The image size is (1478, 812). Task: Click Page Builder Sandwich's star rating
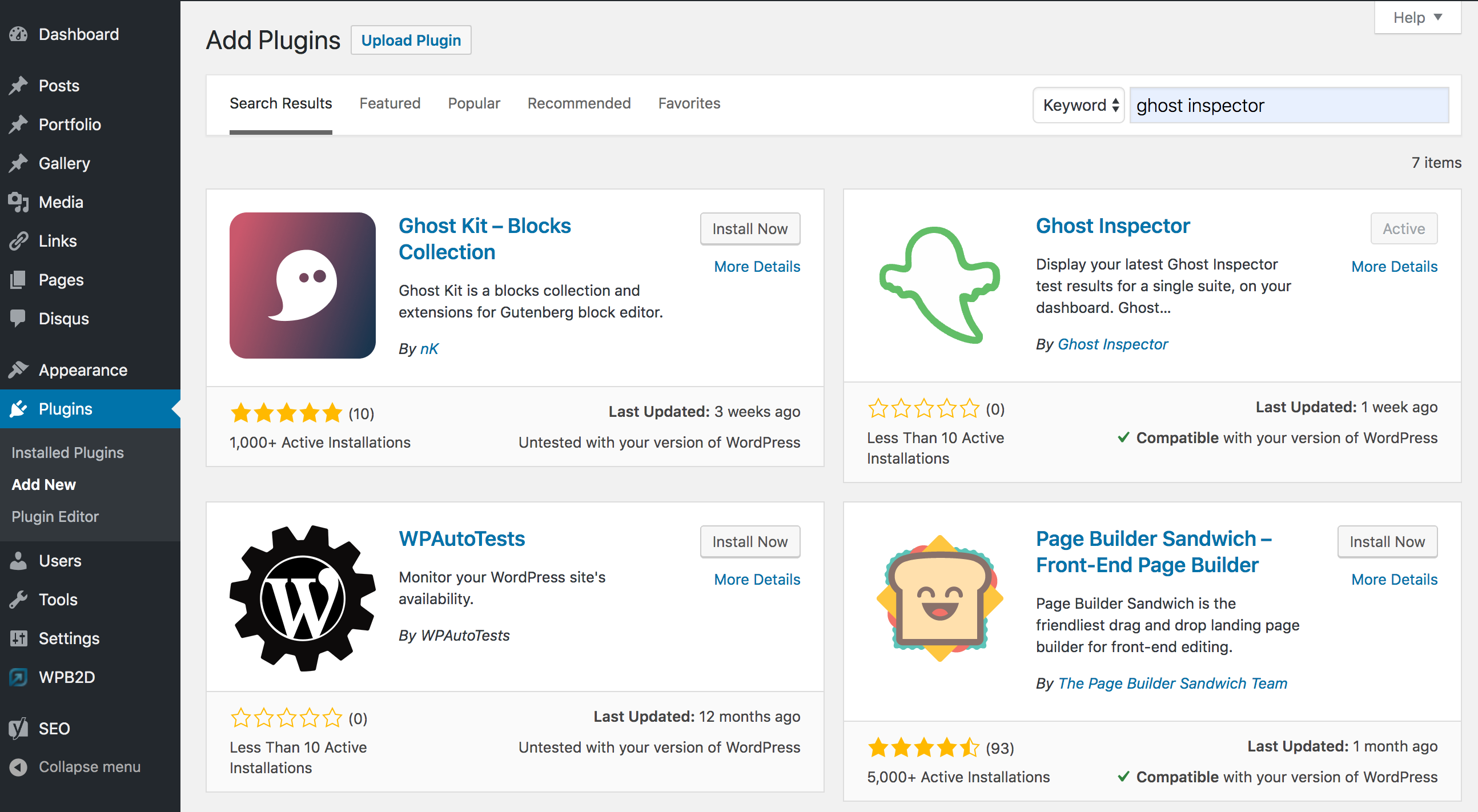tap(923, 747)
